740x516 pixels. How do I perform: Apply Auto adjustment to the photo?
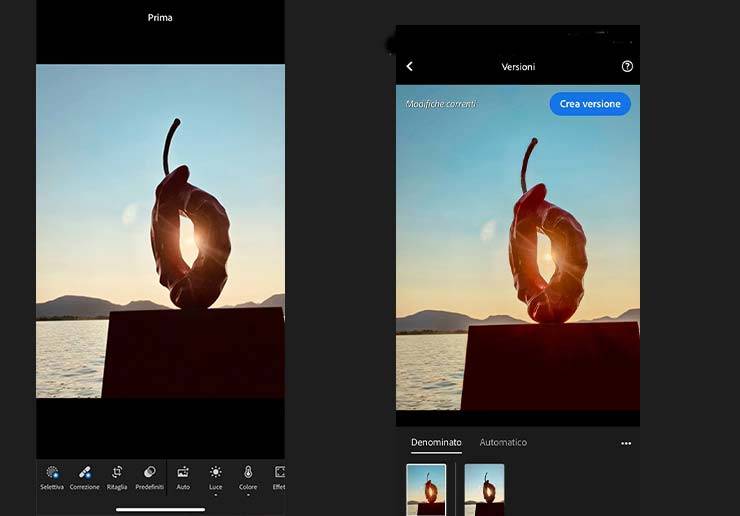pyautogui.click(x=183, y=476)
